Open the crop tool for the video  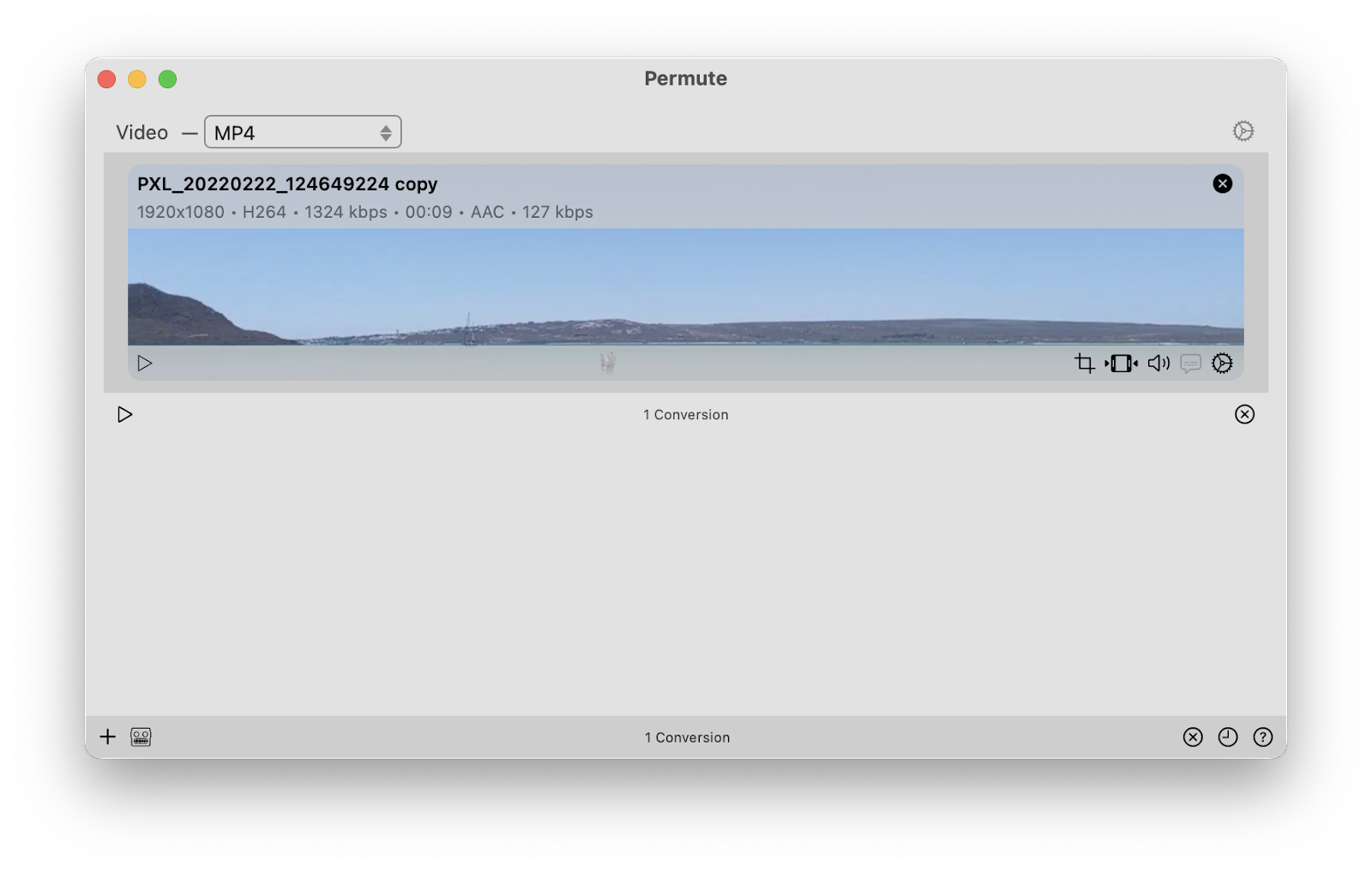tap(1085, 363)
